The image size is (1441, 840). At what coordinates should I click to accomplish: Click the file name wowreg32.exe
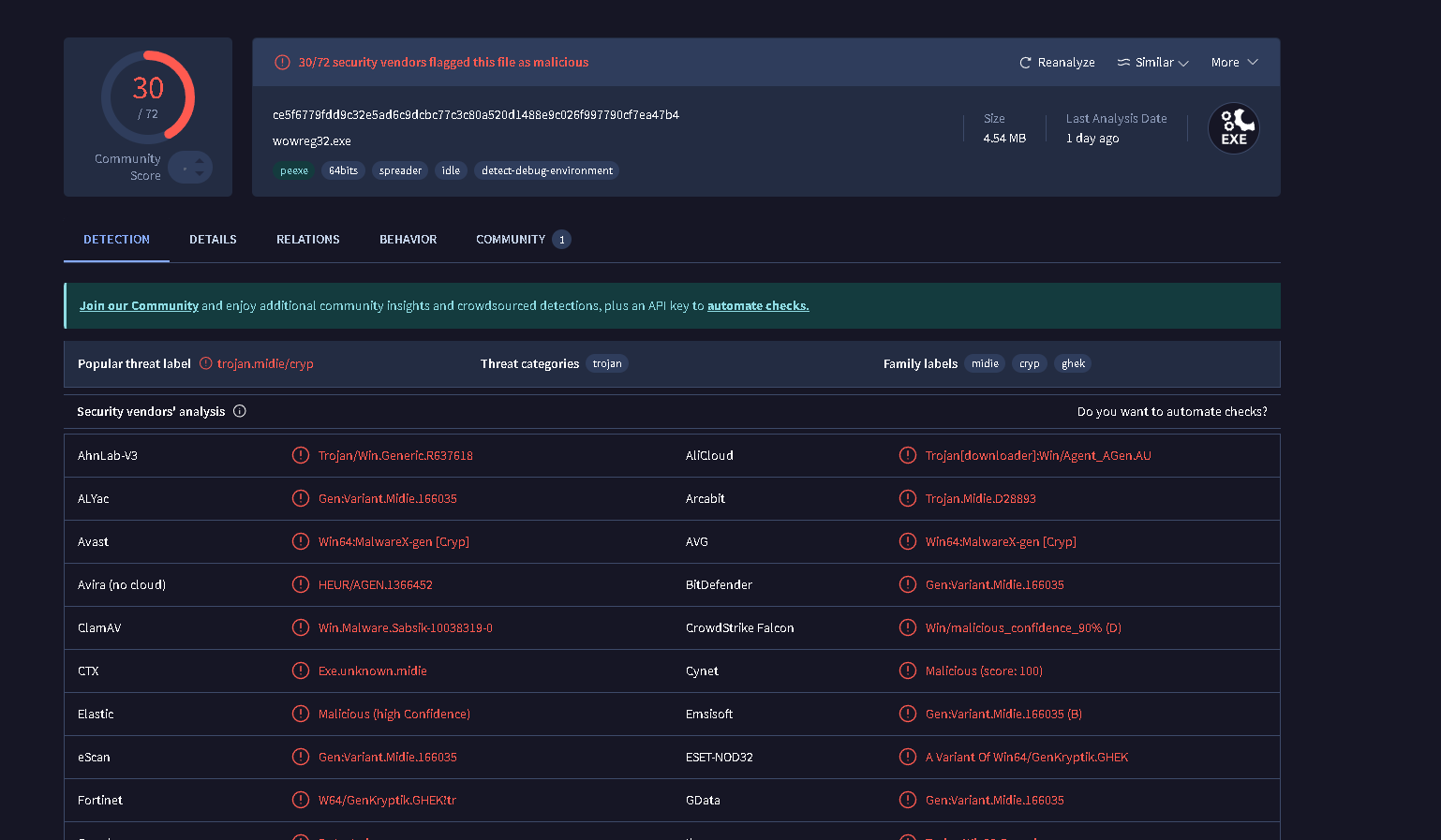click(x=312, y=141)
